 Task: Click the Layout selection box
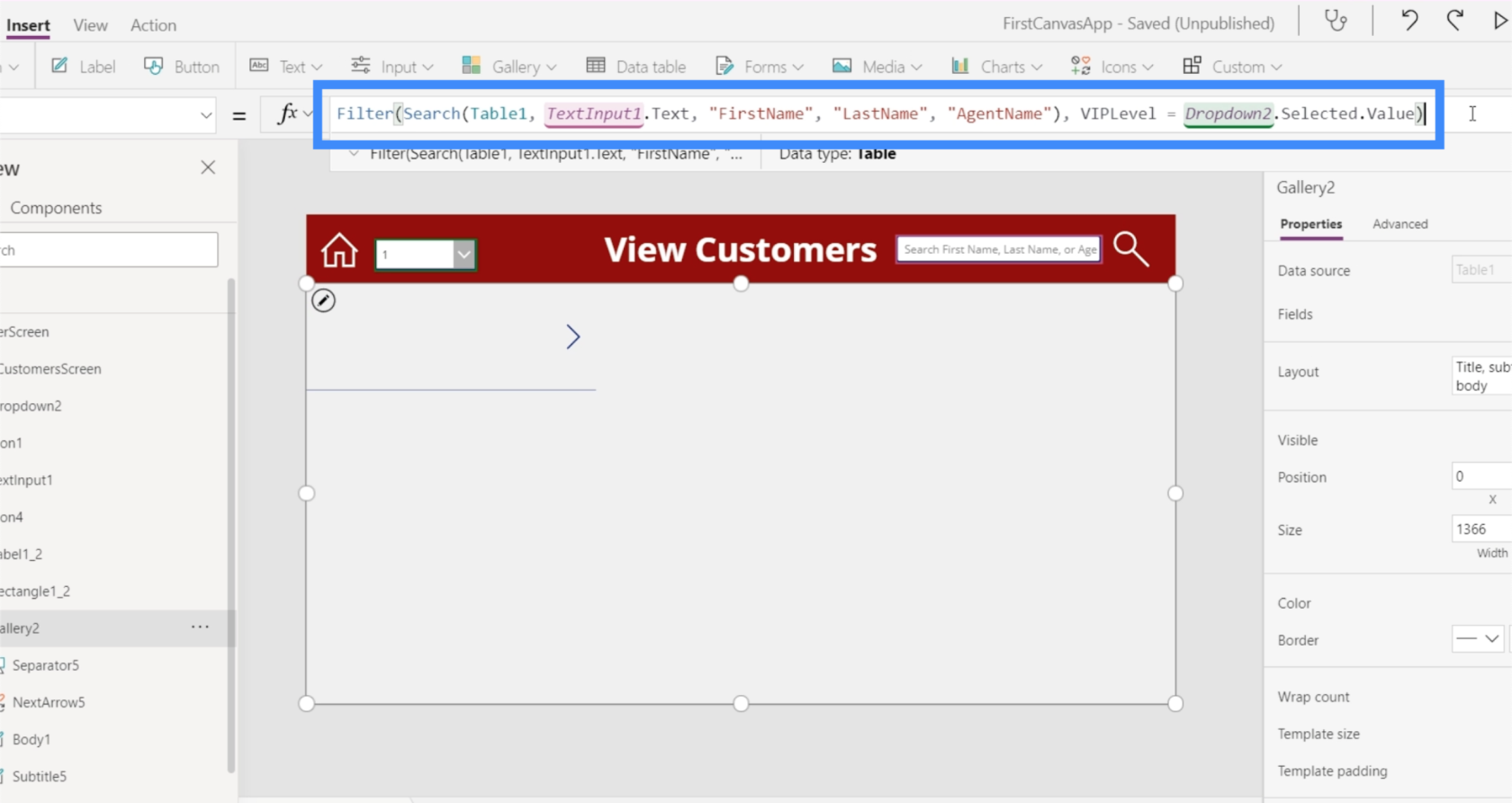(x=1481, y=376)
